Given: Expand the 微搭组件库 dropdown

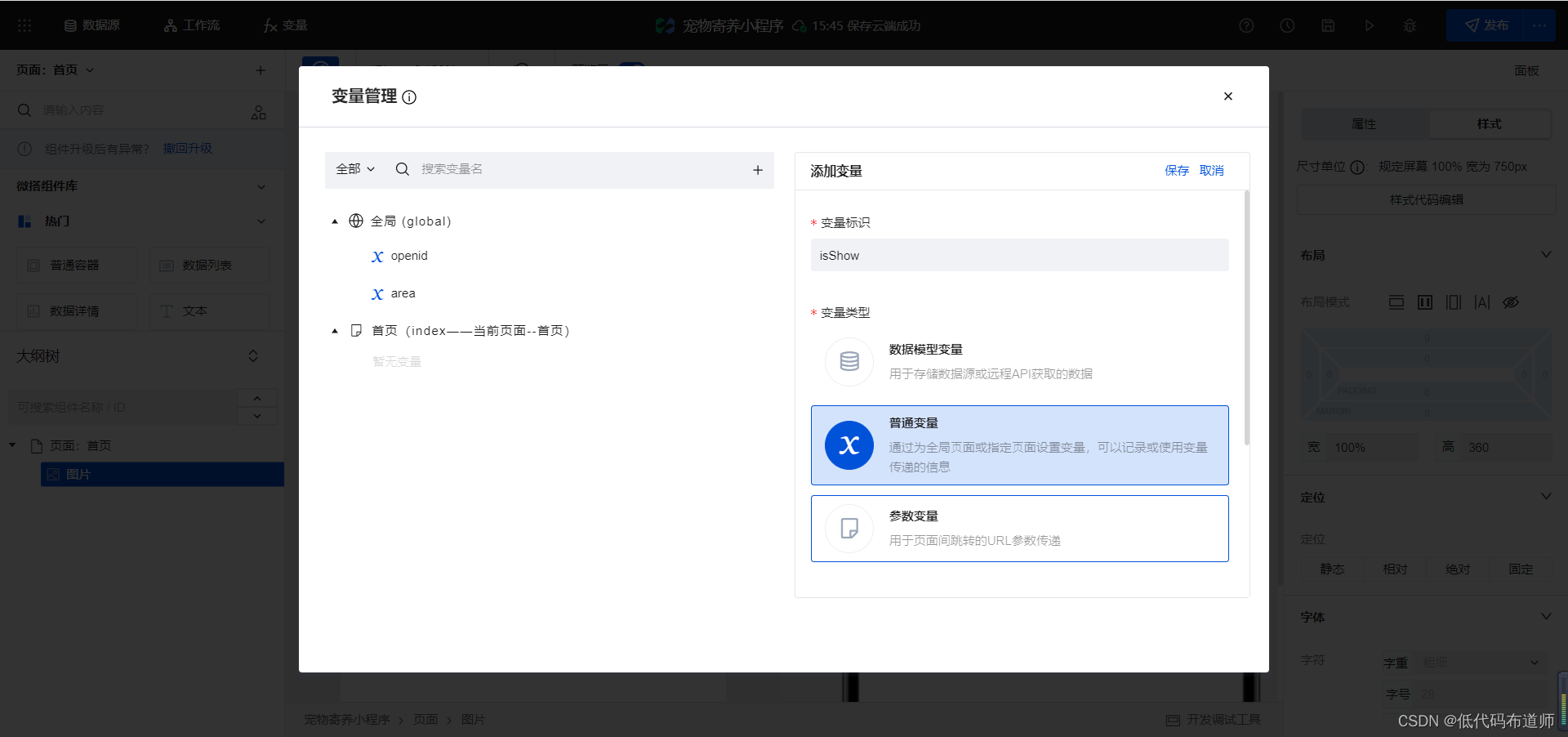Looking at the screenshot, I should pos(261,187).
